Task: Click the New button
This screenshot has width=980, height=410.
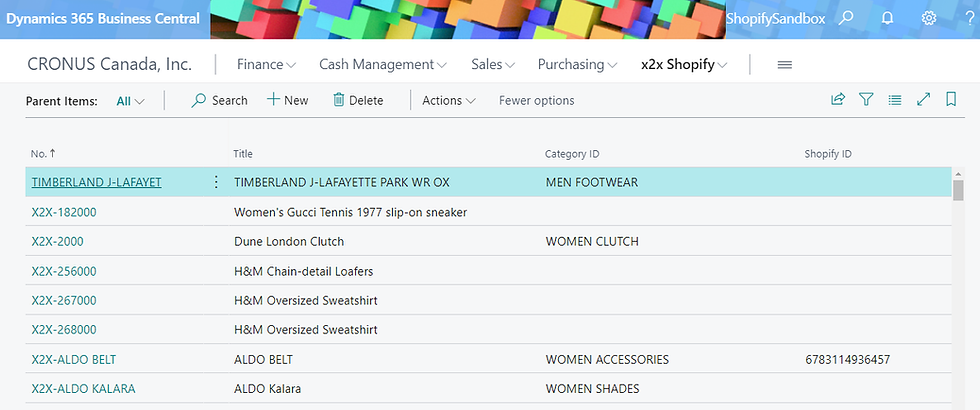Action: coord(287,101)
